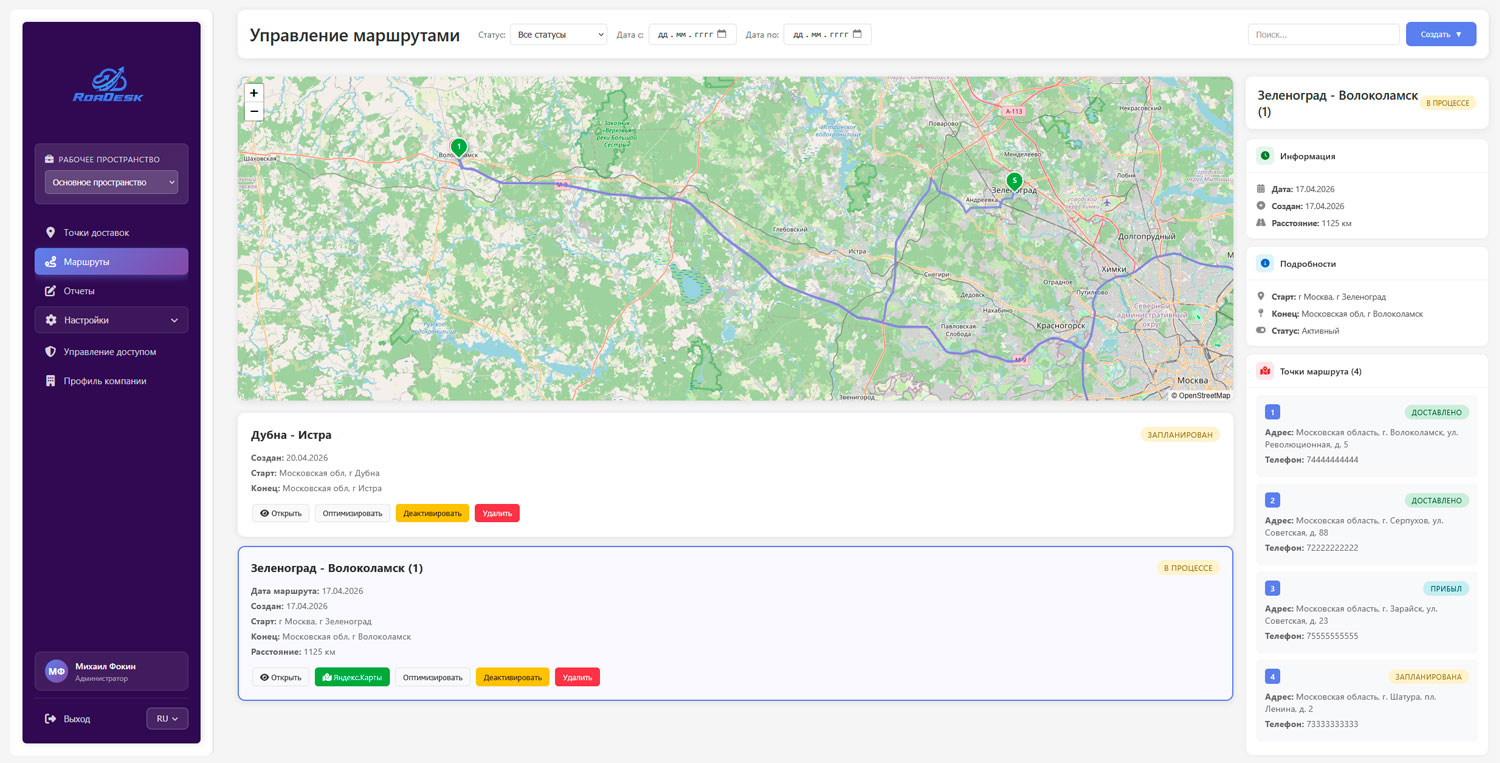The height and width of the screenshot is (763, 1500).
Task: Click the blue info icon beside Подробности
Action: coord(1265,264)
